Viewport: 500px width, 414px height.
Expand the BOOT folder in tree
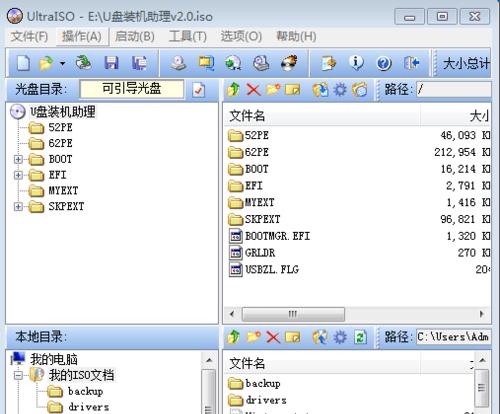18,159
